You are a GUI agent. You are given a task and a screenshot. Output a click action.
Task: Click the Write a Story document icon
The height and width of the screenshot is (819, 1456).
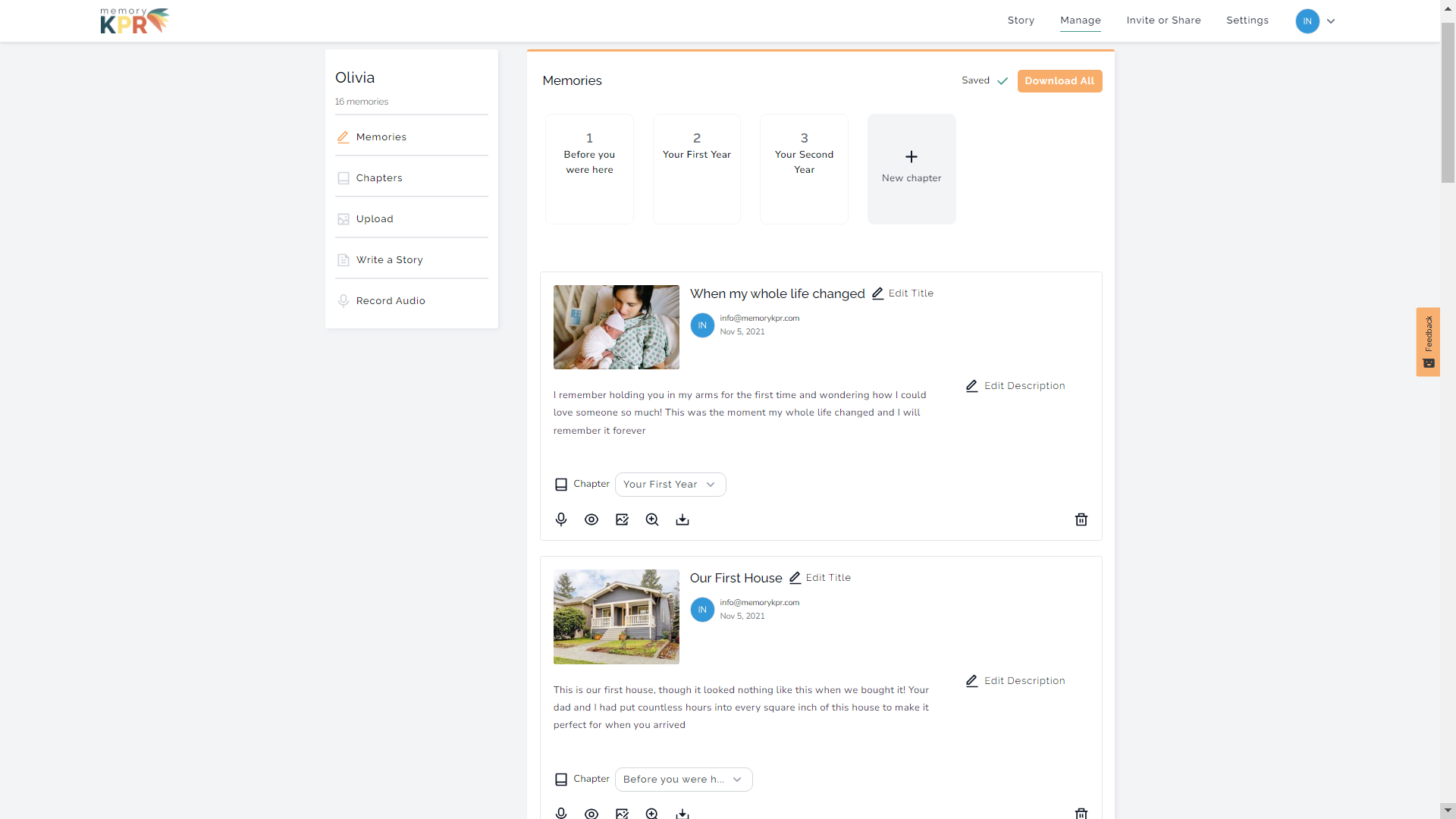pos(344,260)
